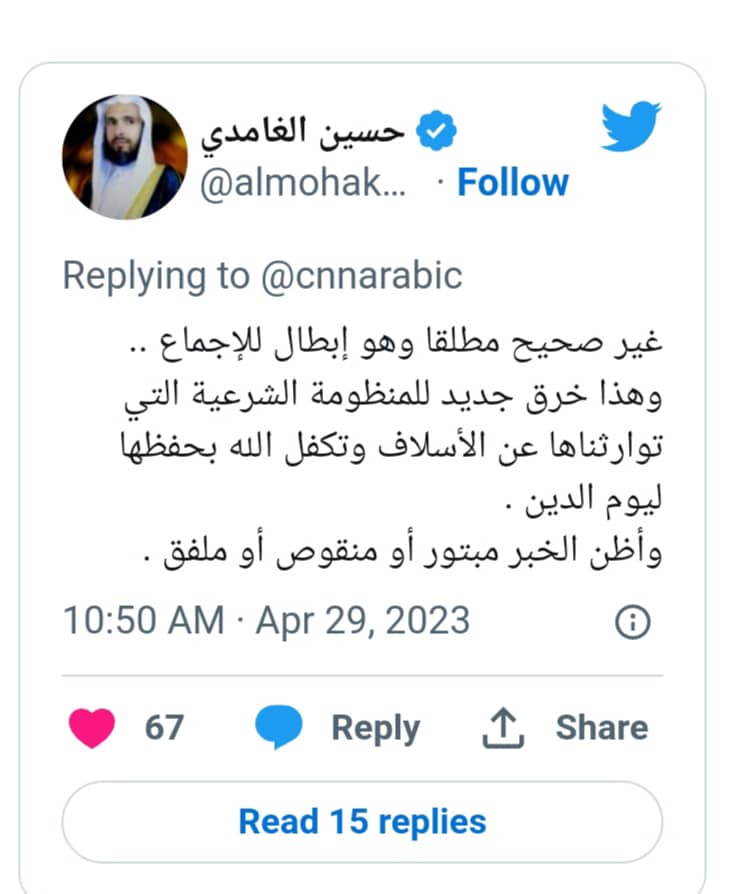
Task: Open the @almohak... handle link
Action: (x=303, y=184)
